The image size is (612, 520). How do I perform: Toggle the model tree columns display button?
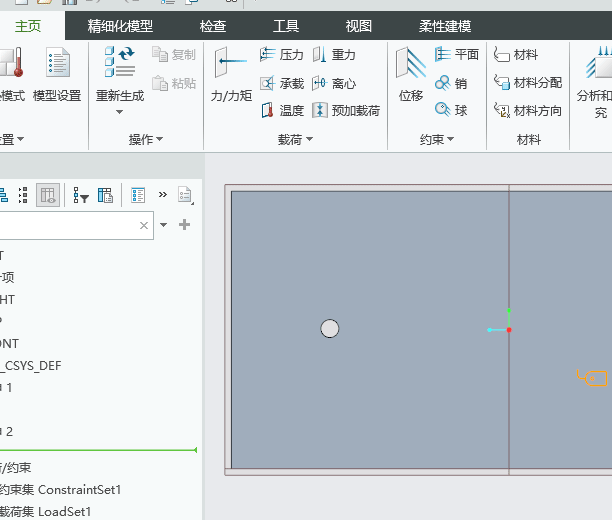48,195
